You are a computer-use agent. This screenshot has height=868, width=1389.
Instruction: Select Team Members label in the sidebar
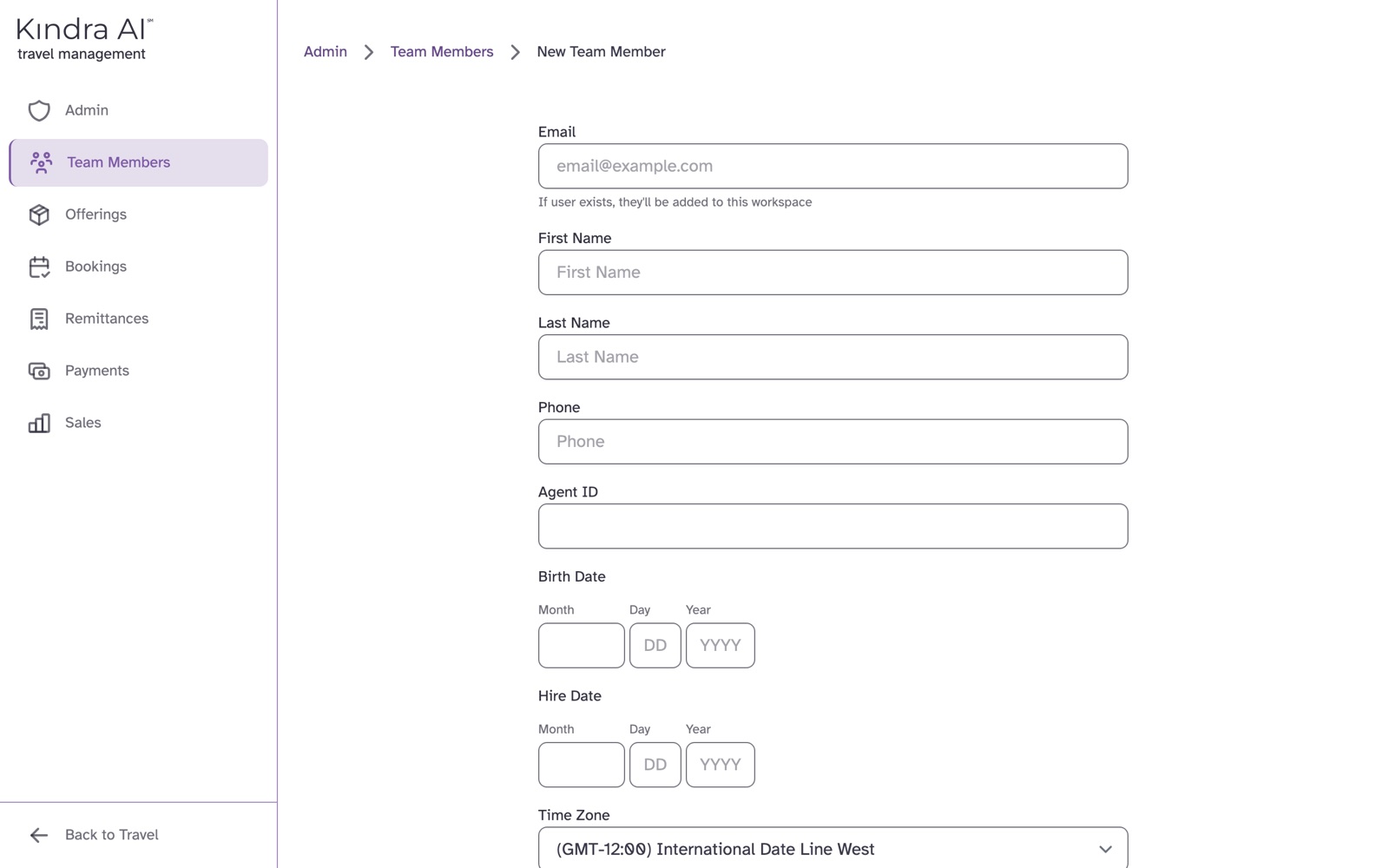(x=118, y=162)
